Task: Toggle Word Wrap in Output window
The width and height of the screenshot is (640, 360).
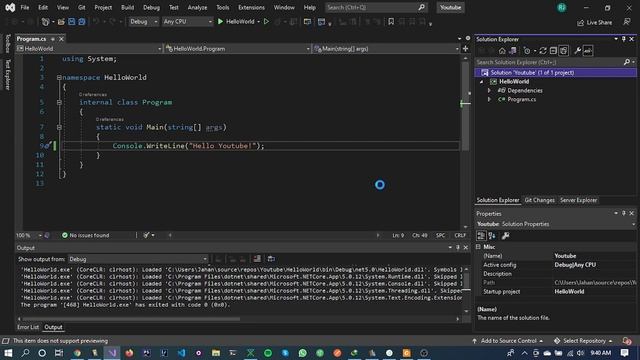Action: pos(271,259)
